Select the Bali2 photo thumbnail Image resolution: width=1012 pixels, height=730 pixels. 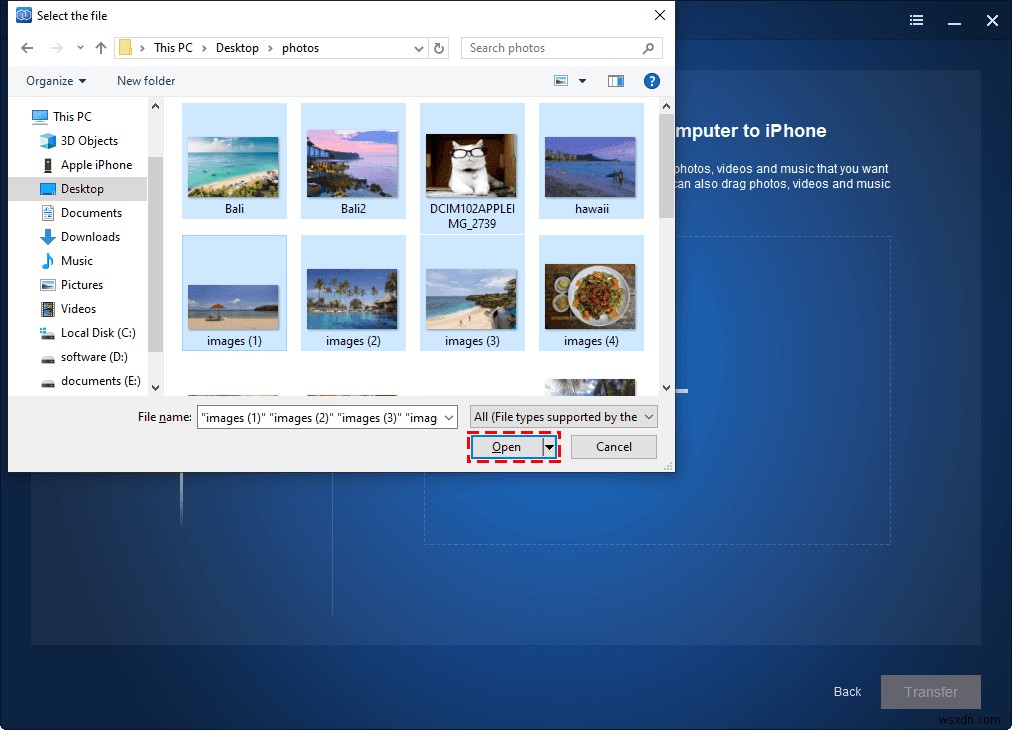tap(352, 160)
